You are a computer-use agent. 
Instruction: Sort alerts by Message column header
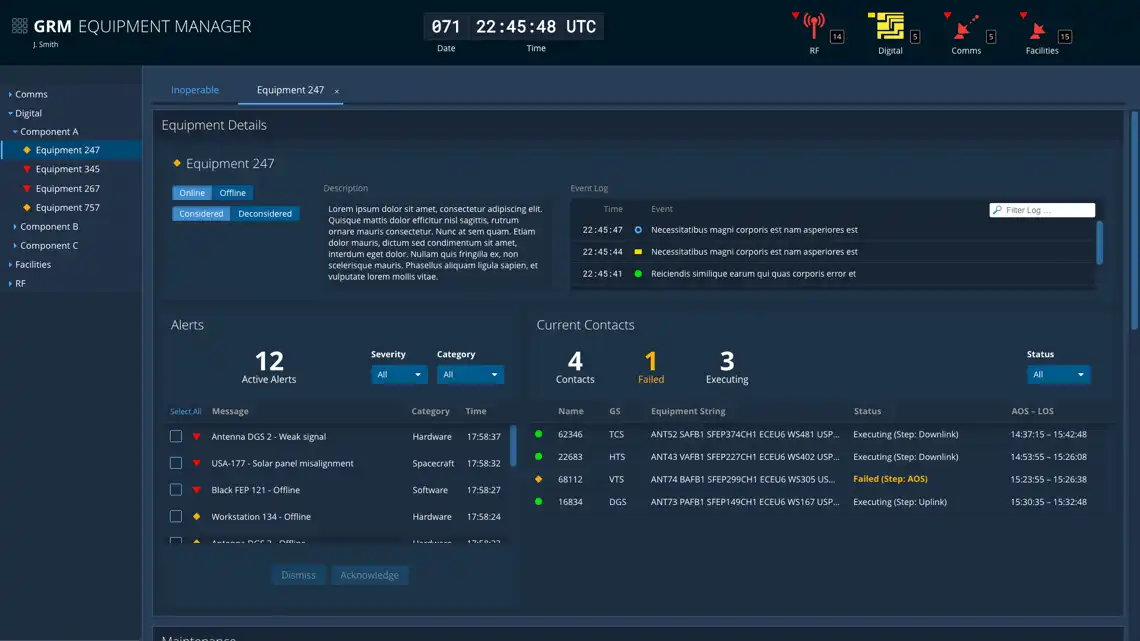[x=230, y=411]
